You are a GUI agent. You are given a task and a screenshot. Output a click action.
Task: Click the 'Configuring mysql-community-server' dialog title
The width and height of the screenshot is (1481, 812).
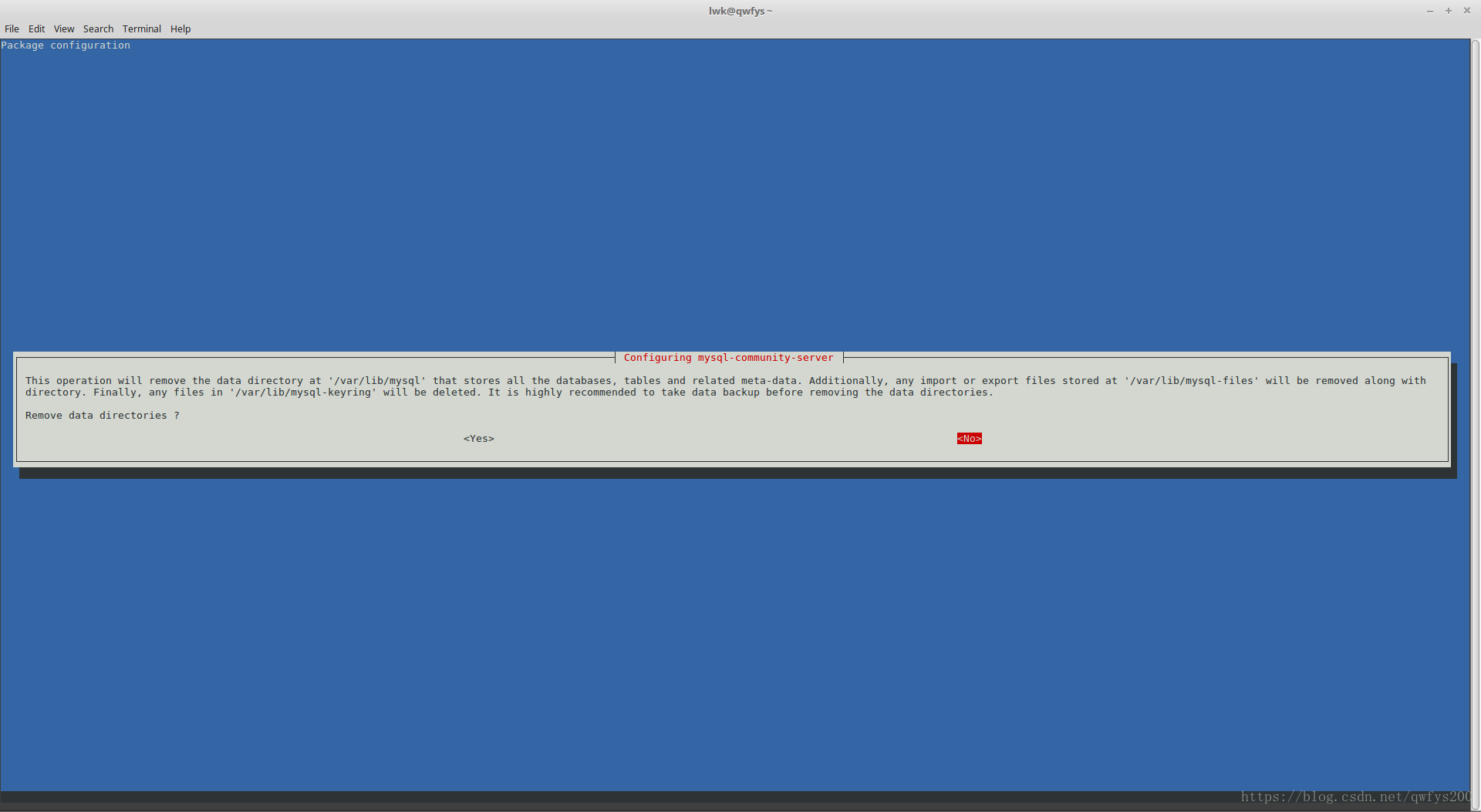tap(729, 358)
